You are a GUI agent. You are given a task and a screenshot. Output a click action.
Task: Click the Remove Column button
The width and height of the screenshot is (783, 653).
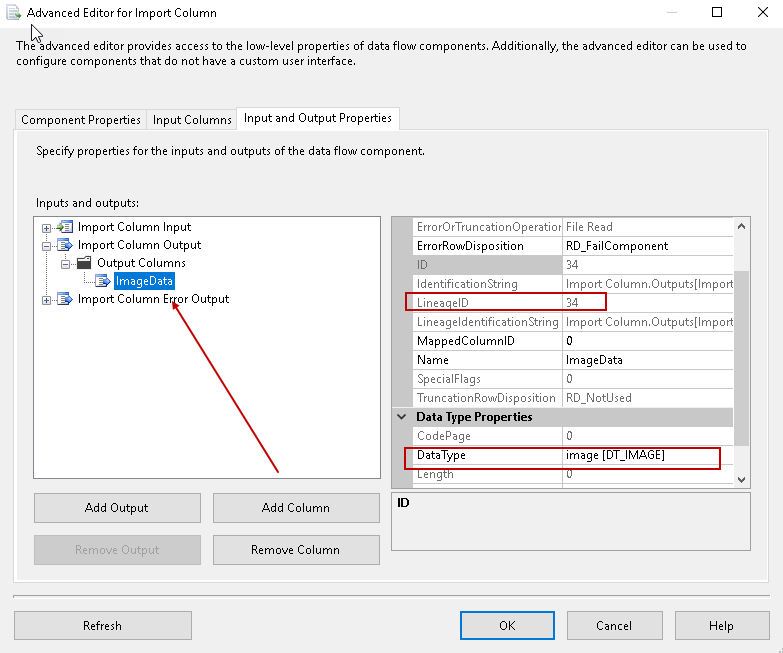(296, 550)
